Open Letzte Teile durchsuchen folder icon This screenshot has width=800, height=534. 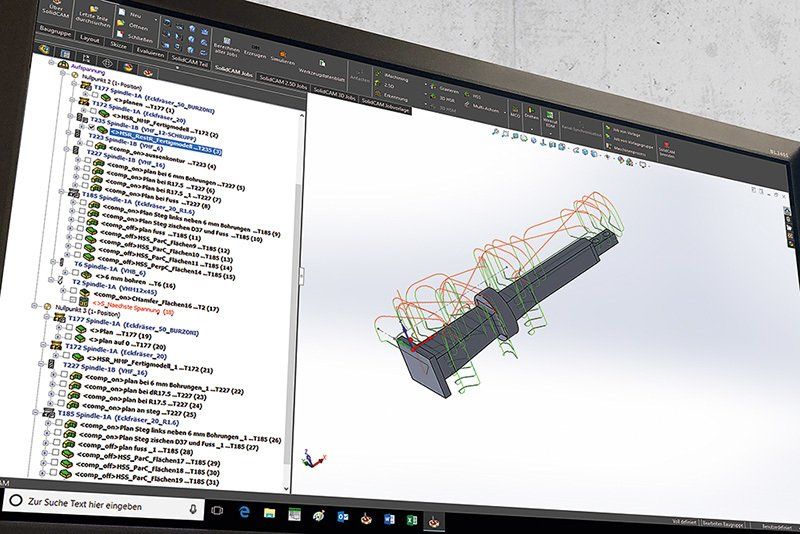(x=95, y=9)
